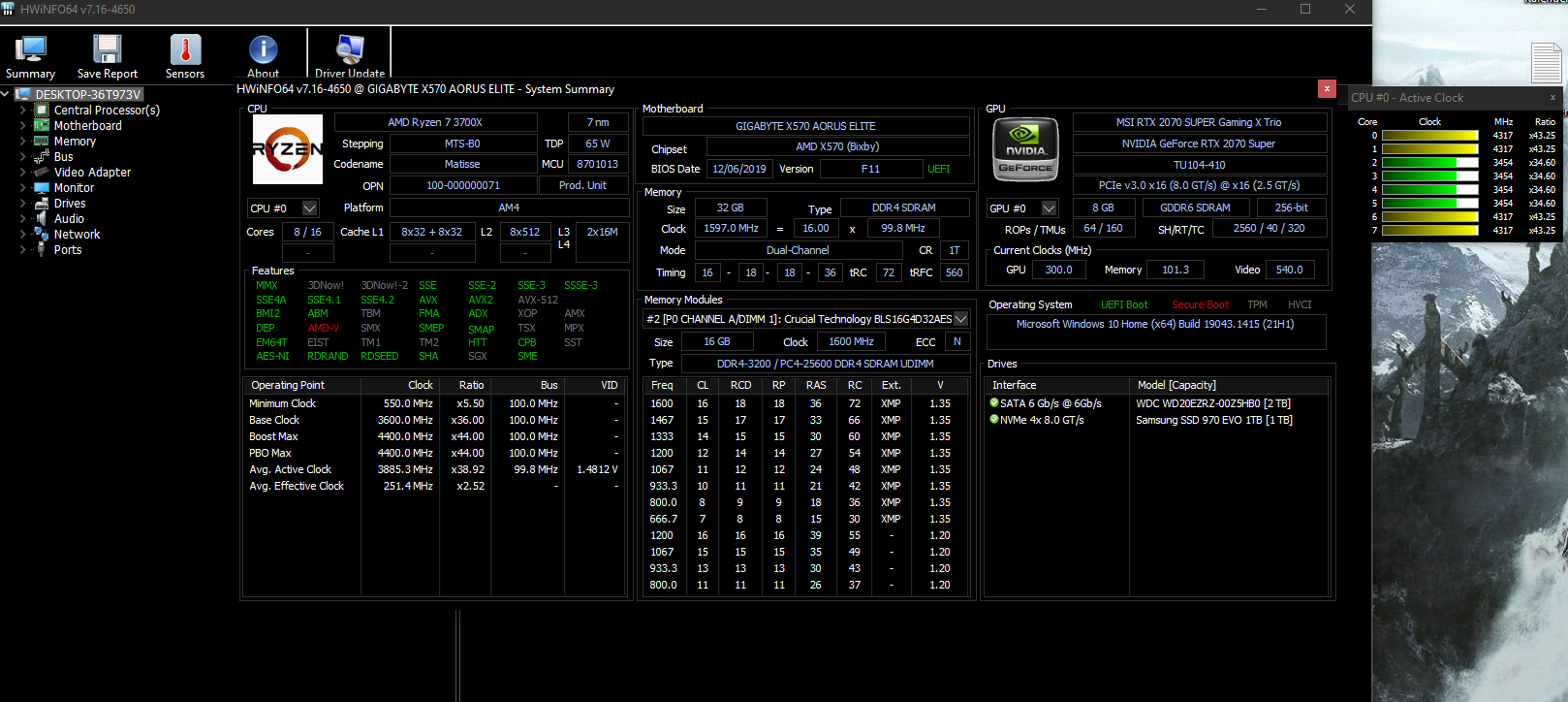The width and height of the screenshot is (1568, 702).
Task: Close the System Summary red X button
Action: pos(1327,88)
